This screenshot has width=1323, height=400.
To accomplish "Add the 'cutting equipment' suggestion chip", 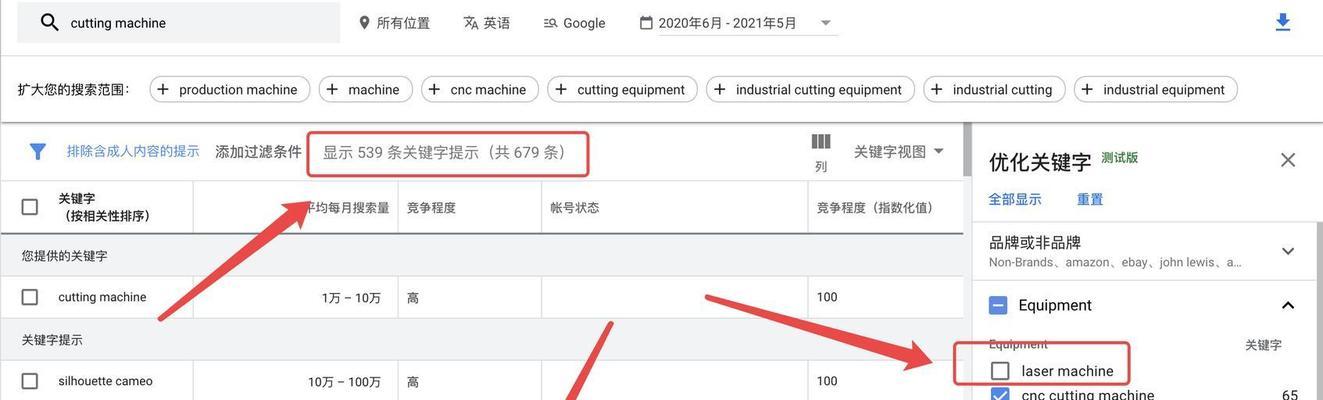I will click(622, 89).
